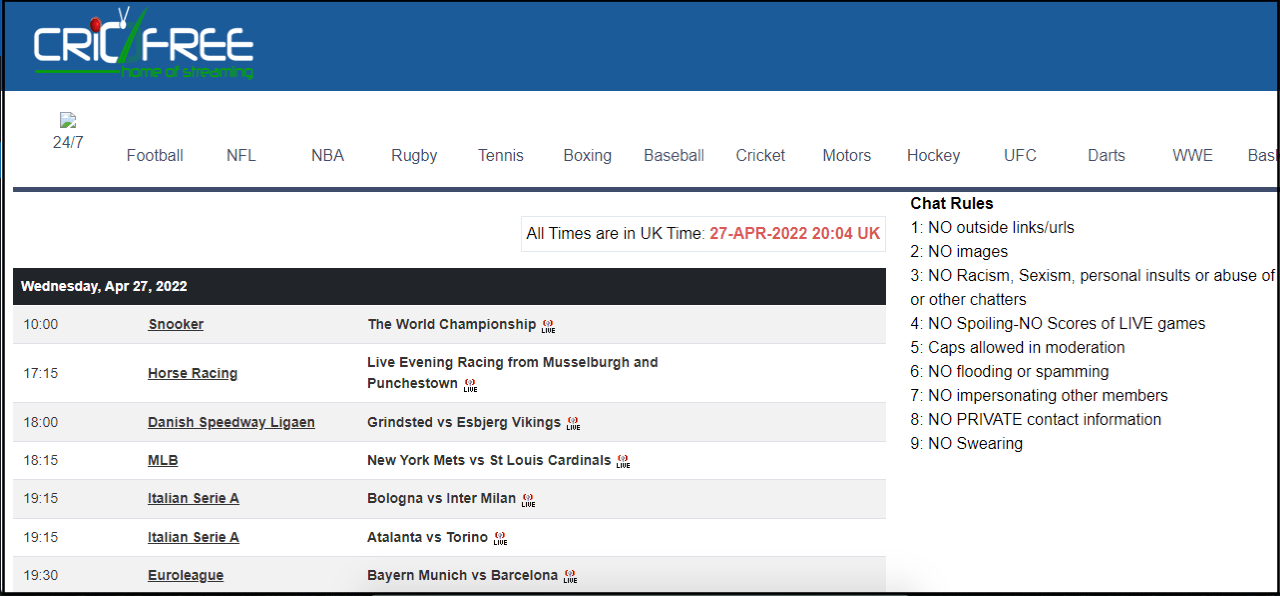Image resolution: width=1280 pixels, height=596 pixels.
Task: Open the 24/7 channels link
Action: click(68, 142)
